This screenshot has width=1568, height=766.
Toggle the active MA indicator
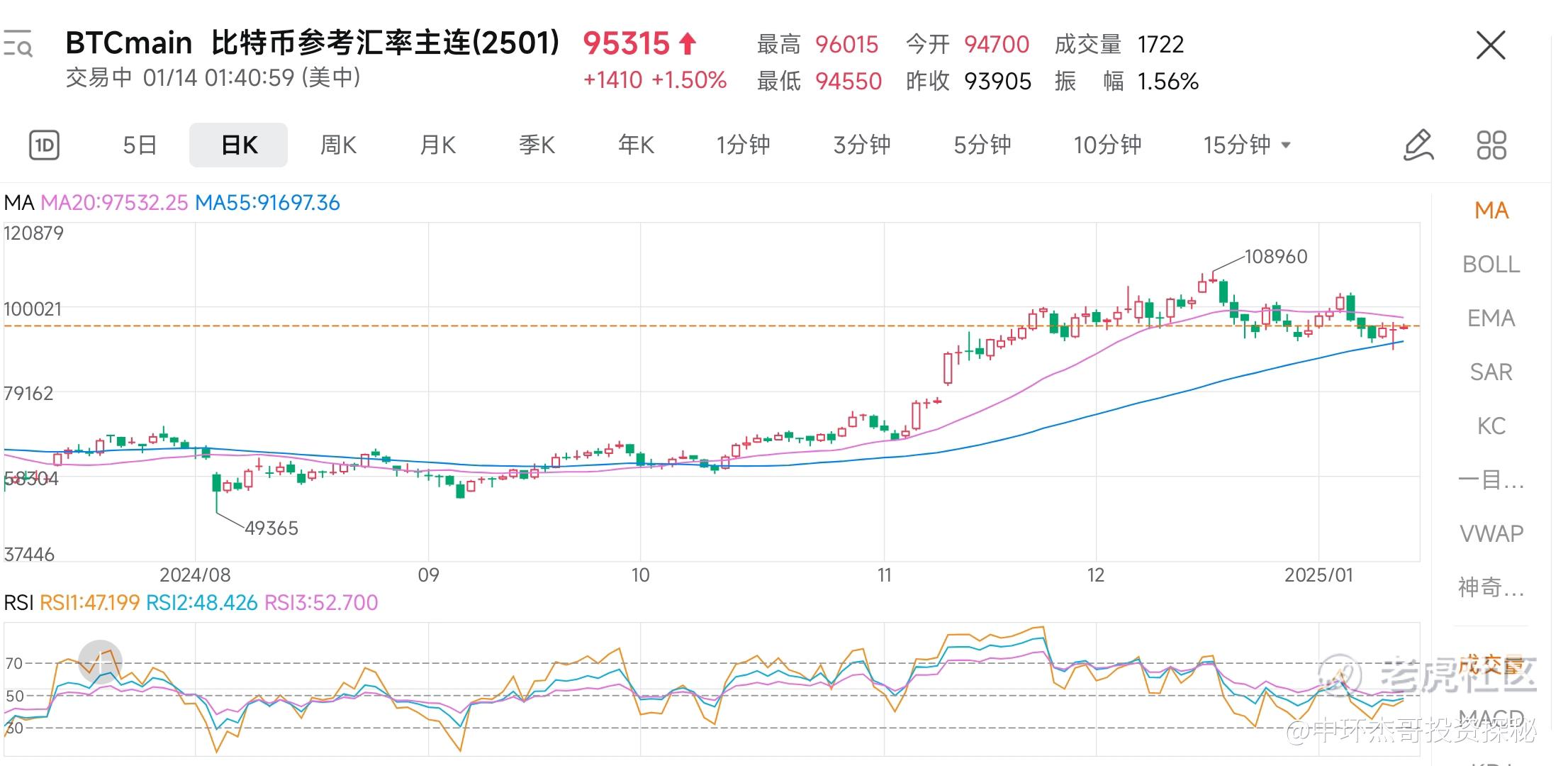click(x=1491, y=211)
